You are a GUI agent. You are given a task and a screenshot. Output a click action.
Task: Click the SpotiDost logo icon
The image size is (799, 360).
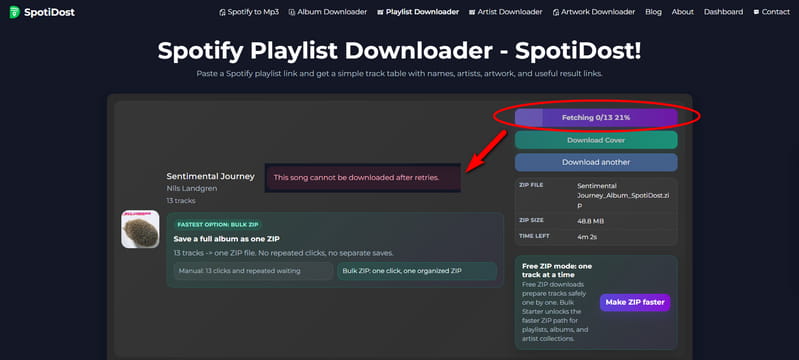pyautogui.click(x=15, y=12)
